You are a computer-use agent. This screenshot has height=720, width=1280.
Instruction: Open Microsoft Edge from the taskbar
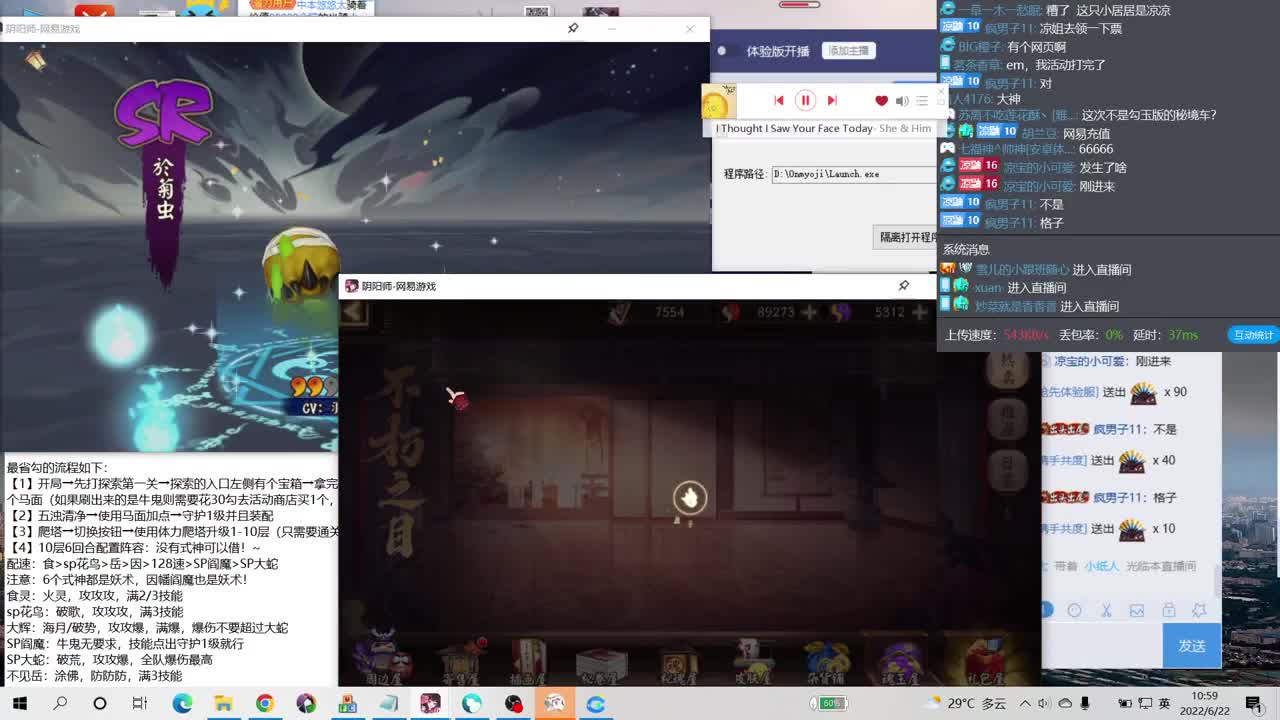pos(182,704)
